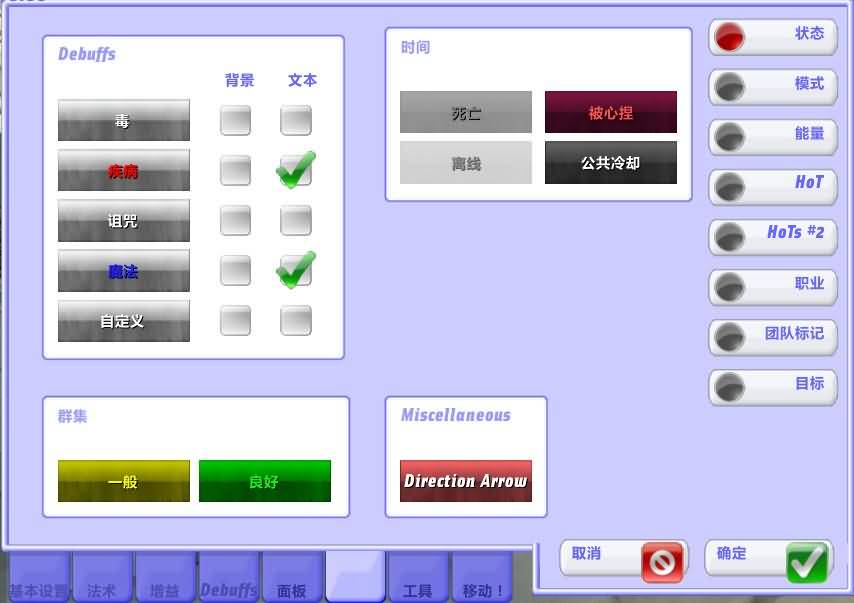854x603 pixels.
Task: Switch to the 法术 tab
Action: pyautogui.click(x=102, y=578)
